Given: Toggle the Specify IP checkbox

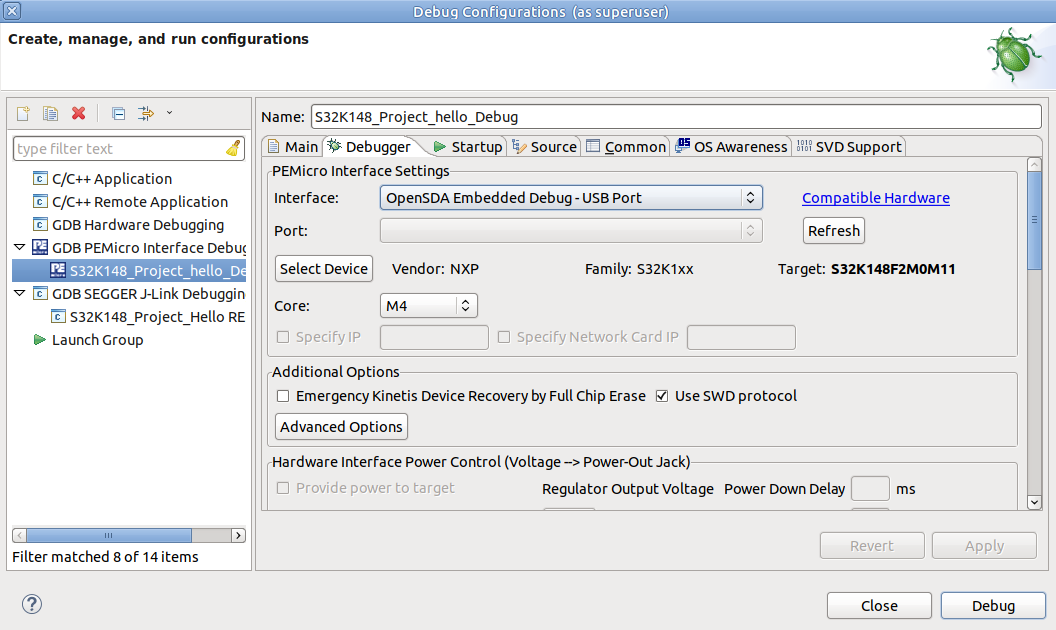Looking at the screenshot, I should tap(282, 337).
